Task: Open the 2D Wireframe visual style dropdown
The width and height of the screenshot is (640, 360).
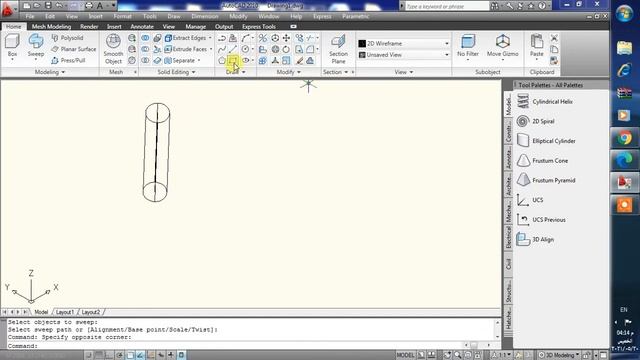Action: click(x=403, y=43)
